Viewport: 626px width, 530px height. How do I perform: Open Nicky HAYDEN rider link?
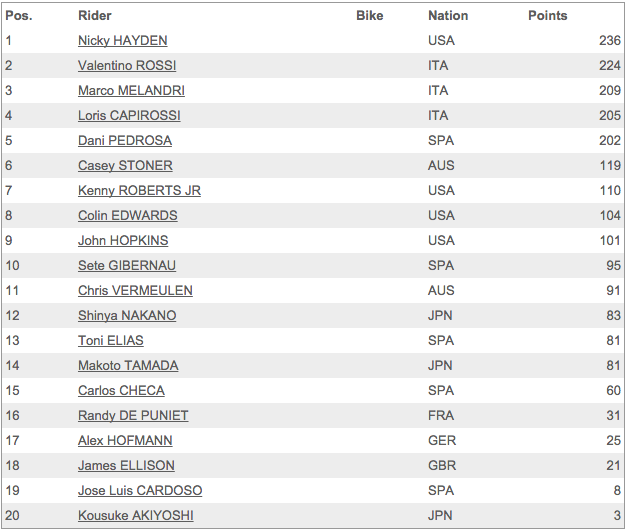123,41
